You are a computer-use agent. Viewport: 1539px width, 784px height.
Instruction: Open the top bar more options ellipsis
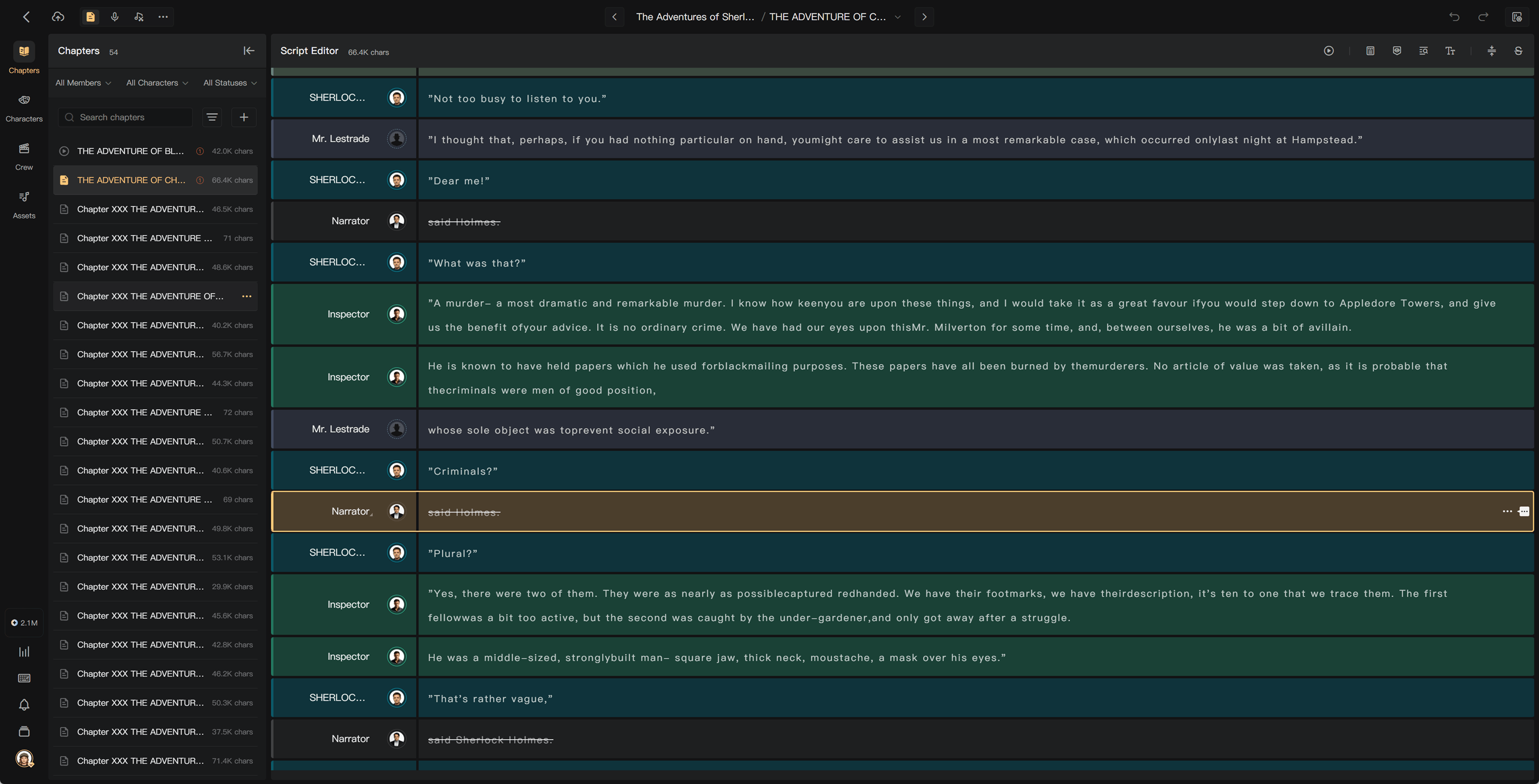coord(163,17)
